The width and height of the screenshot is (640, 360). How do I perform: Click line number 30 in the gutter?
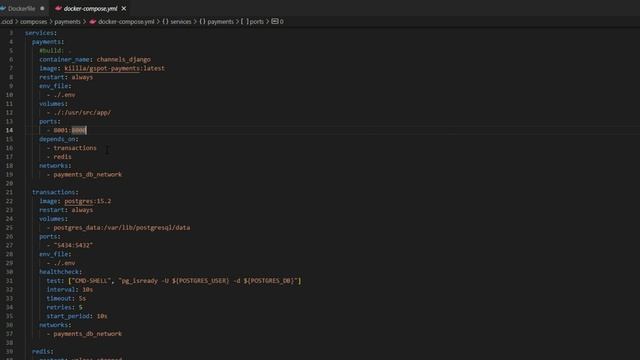point(9,272)
